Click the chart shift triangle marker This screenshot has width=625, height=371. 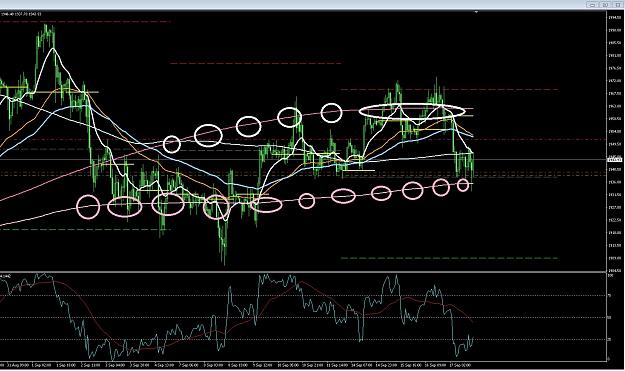pos(476,12)
